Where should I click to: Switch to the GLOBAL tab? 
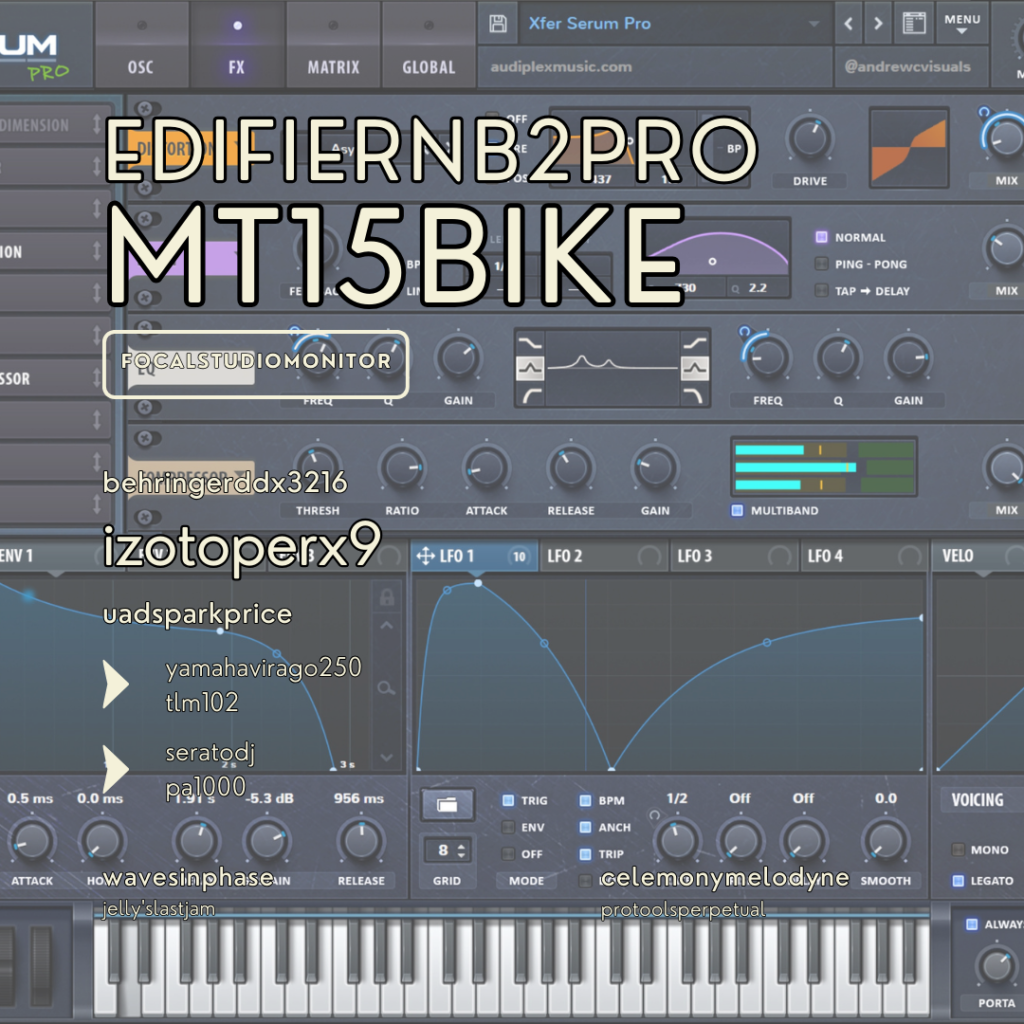click(x=428, y=46)
